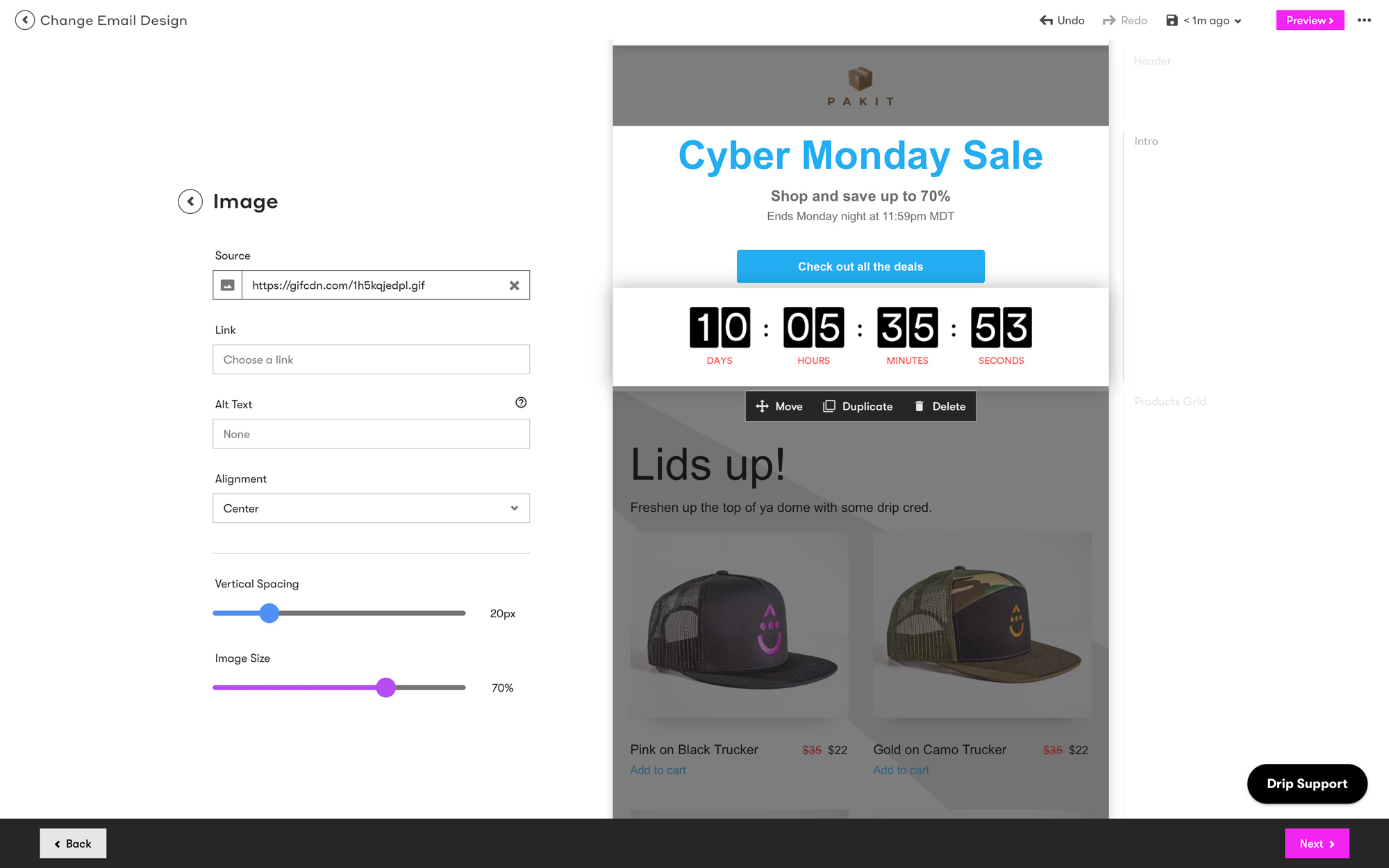Click the Redo arrow icon
The image size is (1389, 868).
[1109, 20]
